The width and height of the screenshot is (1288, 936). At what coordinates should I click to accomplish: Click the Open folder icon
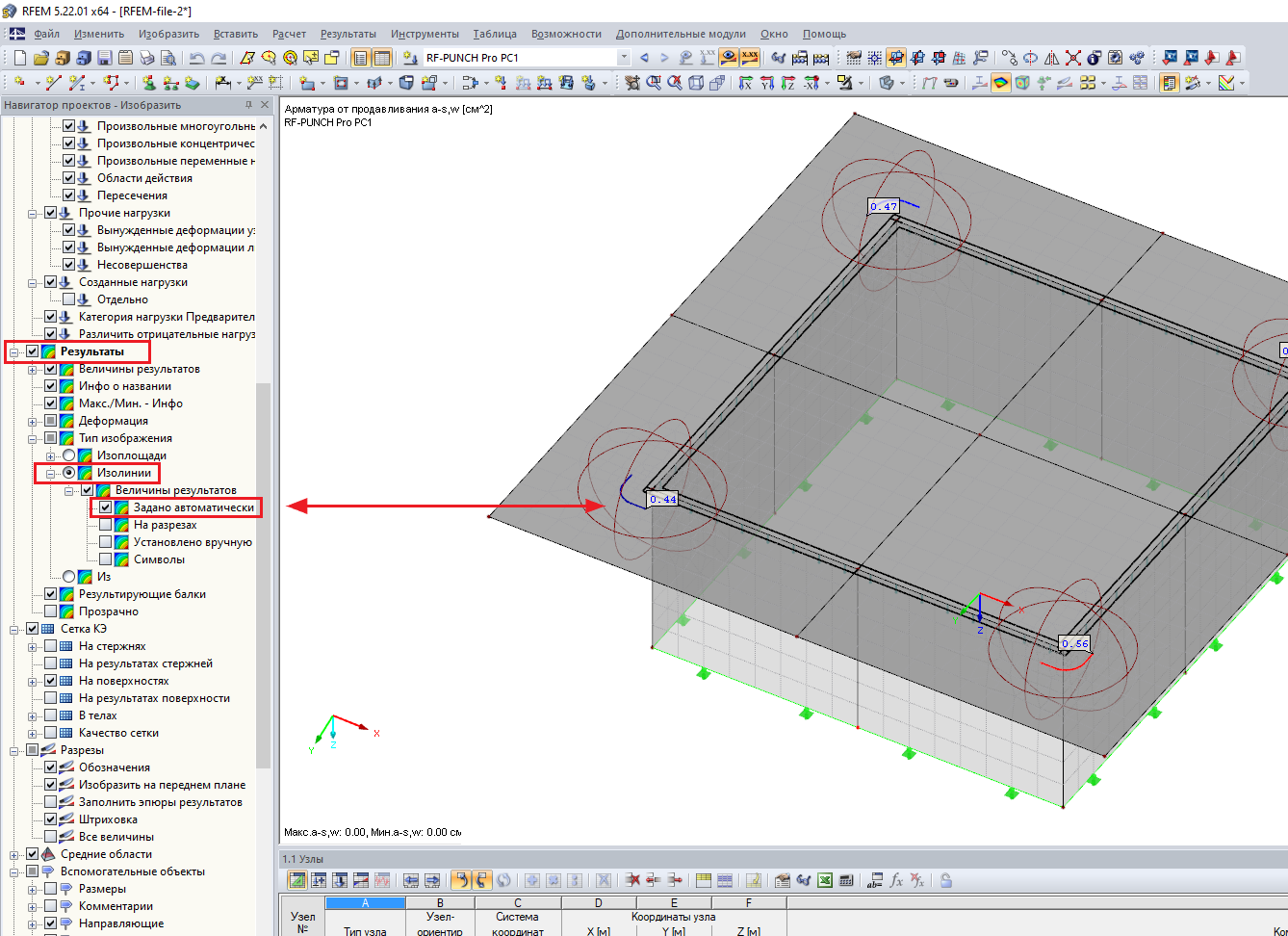[41, 58]
